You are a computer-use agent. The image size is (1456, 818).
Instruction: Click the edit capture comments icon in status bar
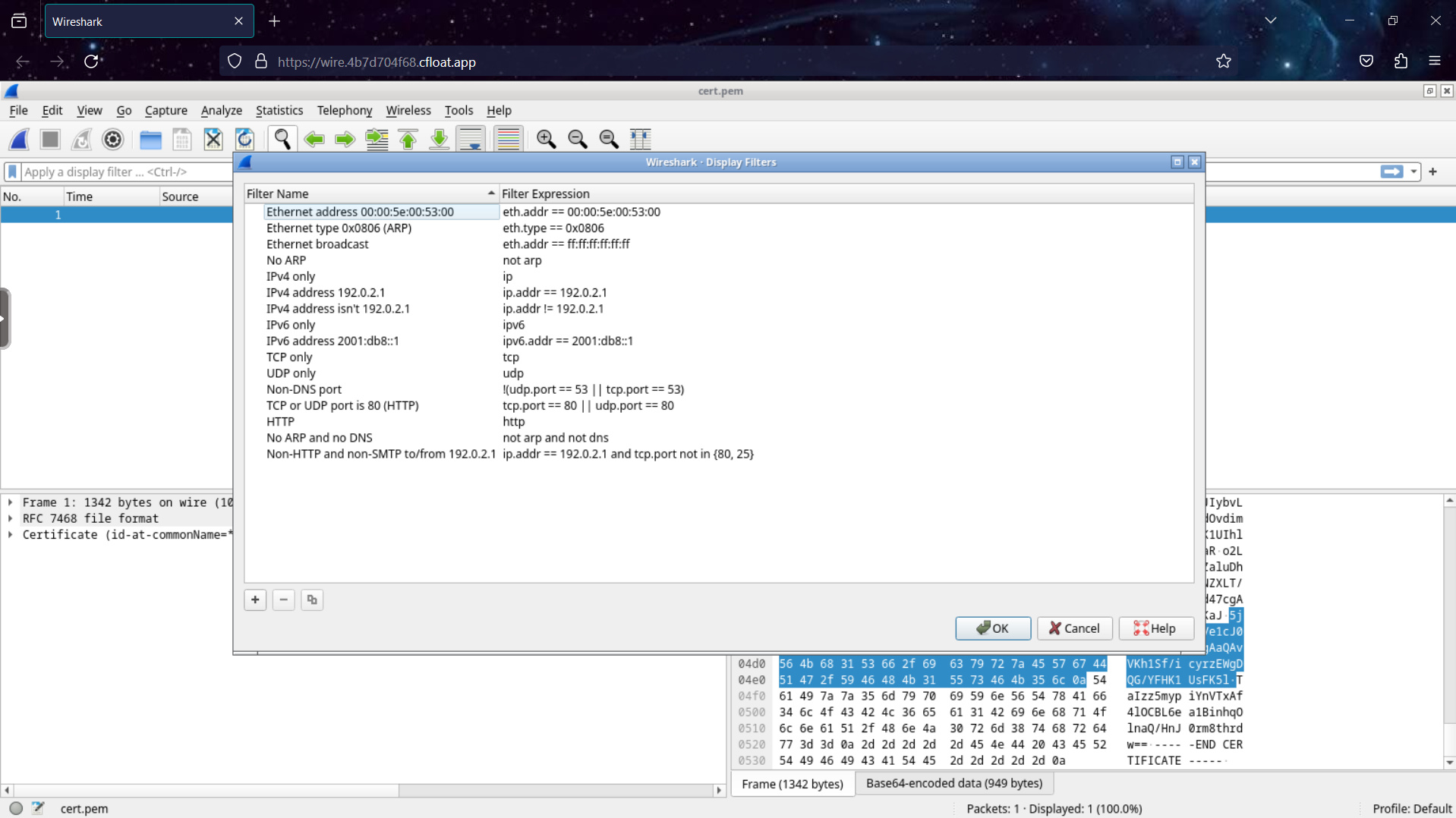pyautogui.click(x=38, y=809)
